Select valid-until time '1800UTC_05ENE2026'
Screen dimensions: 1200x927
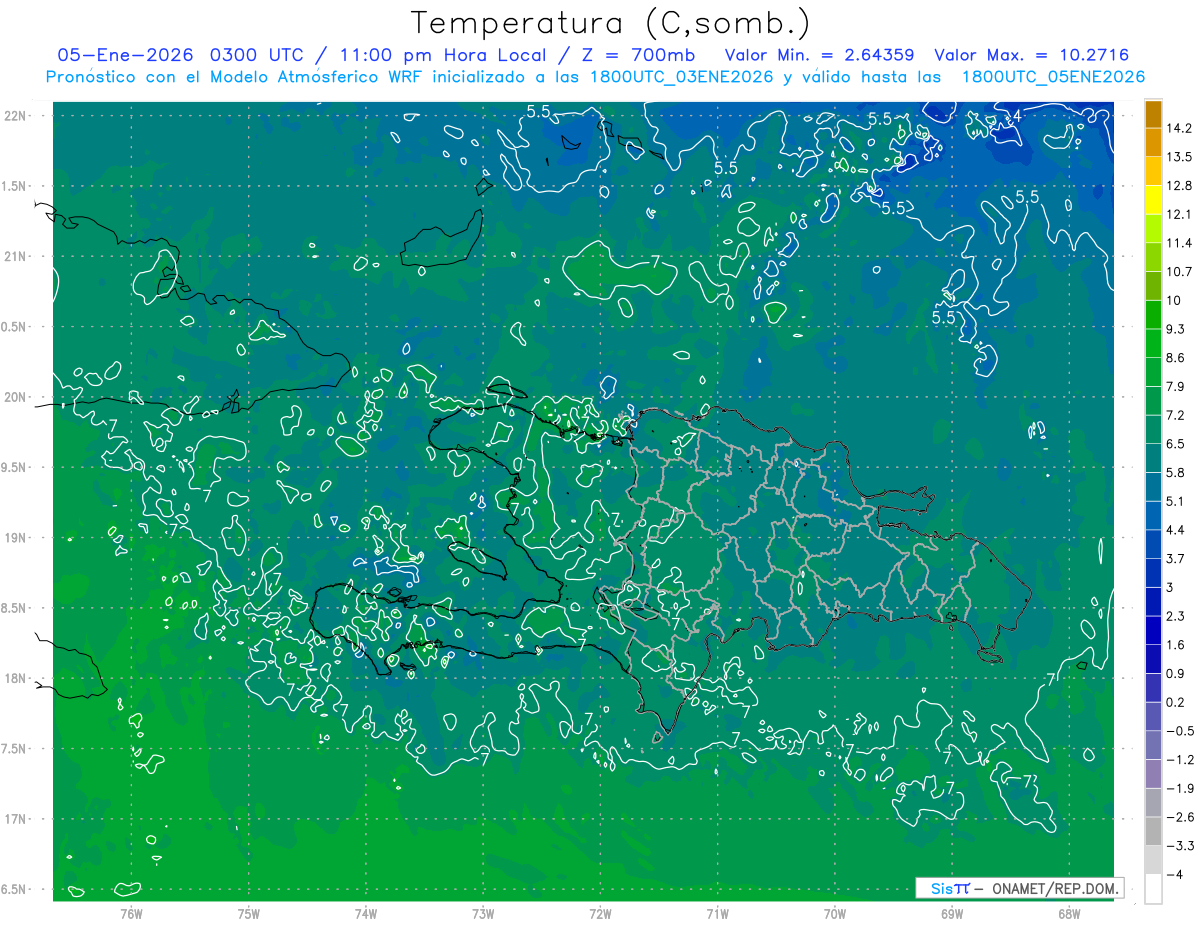(x=1053, y=77)
